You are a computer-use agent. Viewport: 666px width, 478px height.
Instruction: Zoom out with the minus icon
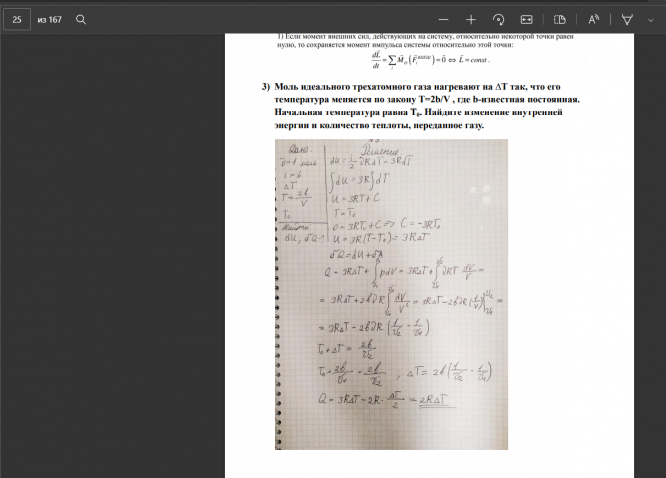click(443, 20)
